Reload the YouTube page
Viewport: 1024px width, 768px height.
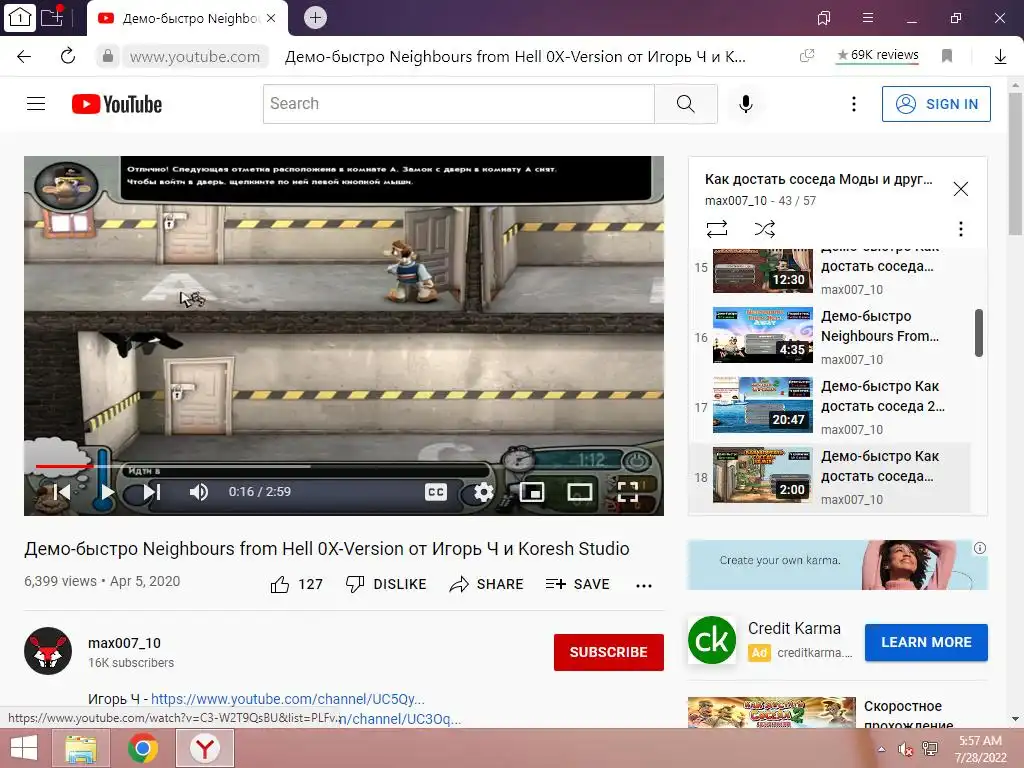coord(68,57)
